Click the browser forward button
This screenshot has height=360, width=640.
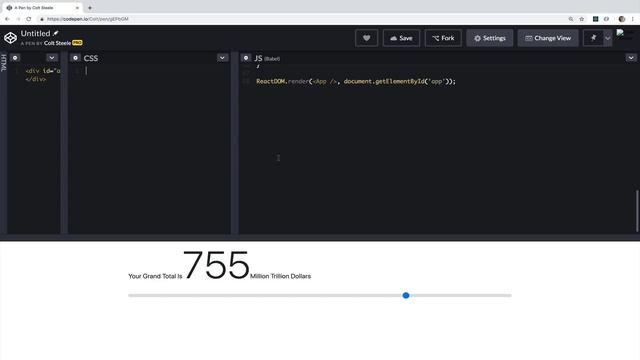coord(18,19)
